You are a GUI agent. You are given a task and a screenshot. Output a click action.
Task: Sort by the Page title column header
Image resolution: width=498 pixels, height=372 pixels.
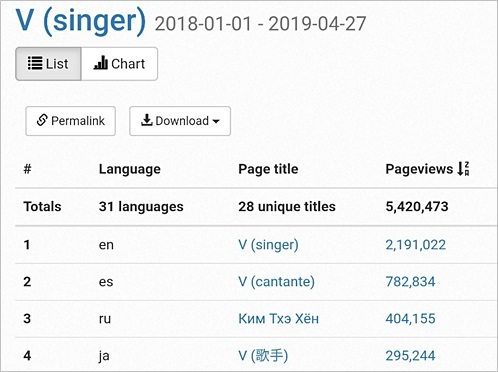[x=268, y=169]
